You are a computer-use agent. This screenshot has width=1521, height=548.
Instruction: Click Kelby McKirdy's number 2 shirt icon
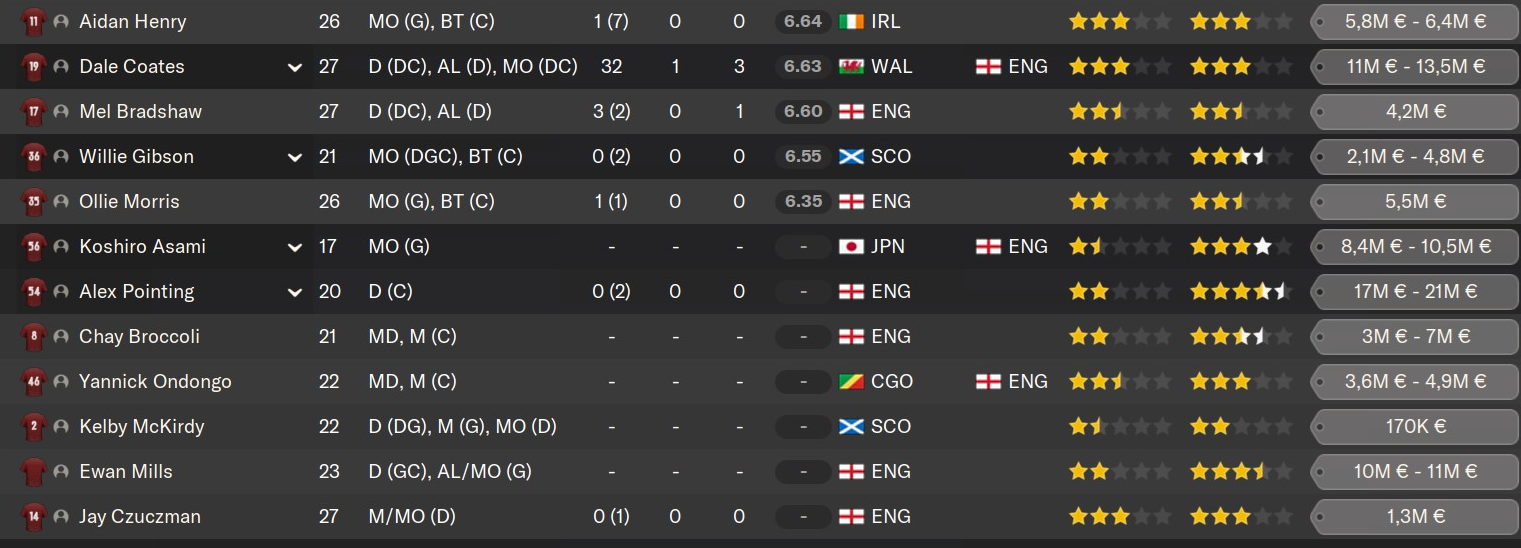[x=33, y=426]
